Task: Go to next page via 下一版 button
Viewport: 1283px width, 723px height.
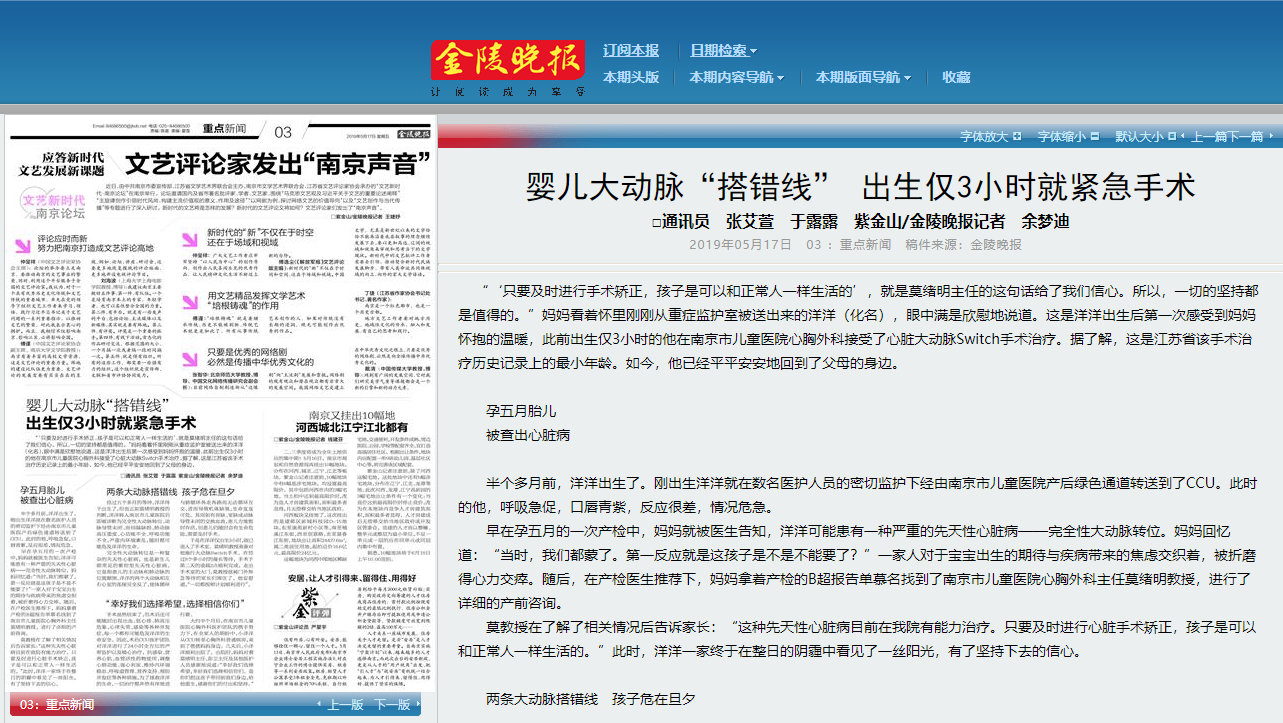Action: pyautogui.click(x=394, y=705)
